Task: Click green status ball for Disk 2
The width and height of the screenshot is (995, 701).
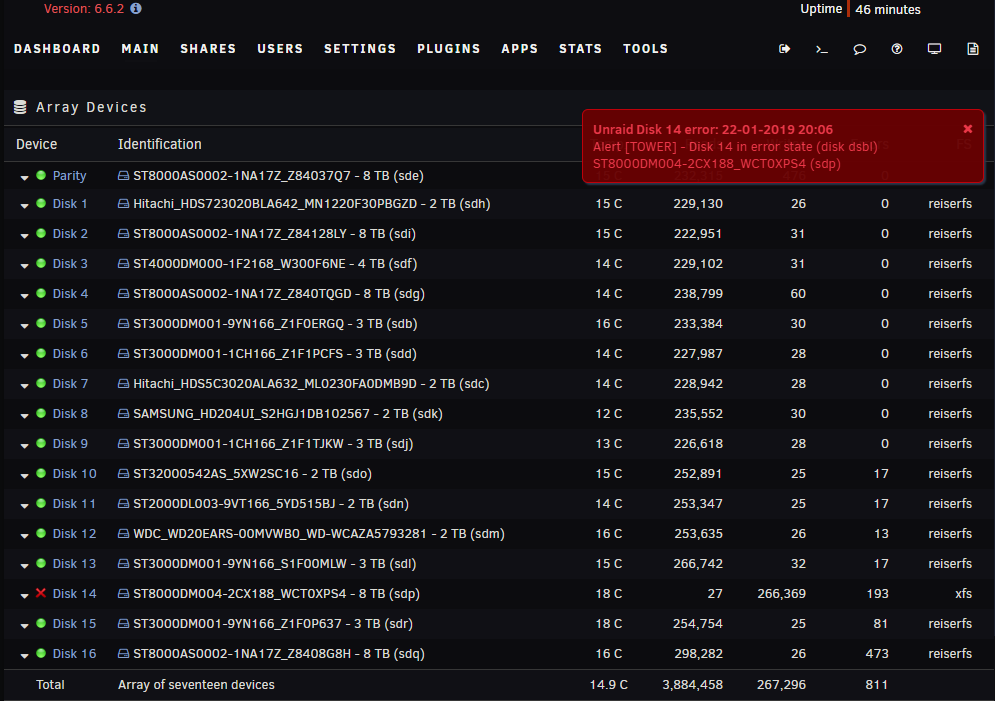Action: point(41,233)
